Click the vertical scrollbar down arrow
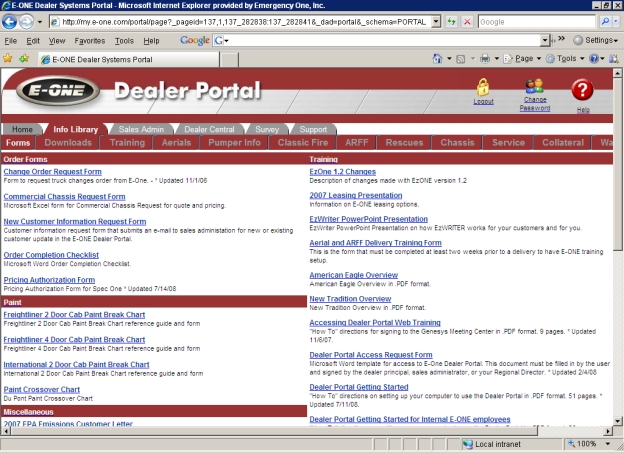624x453 pixels. (x=617, y=421)
